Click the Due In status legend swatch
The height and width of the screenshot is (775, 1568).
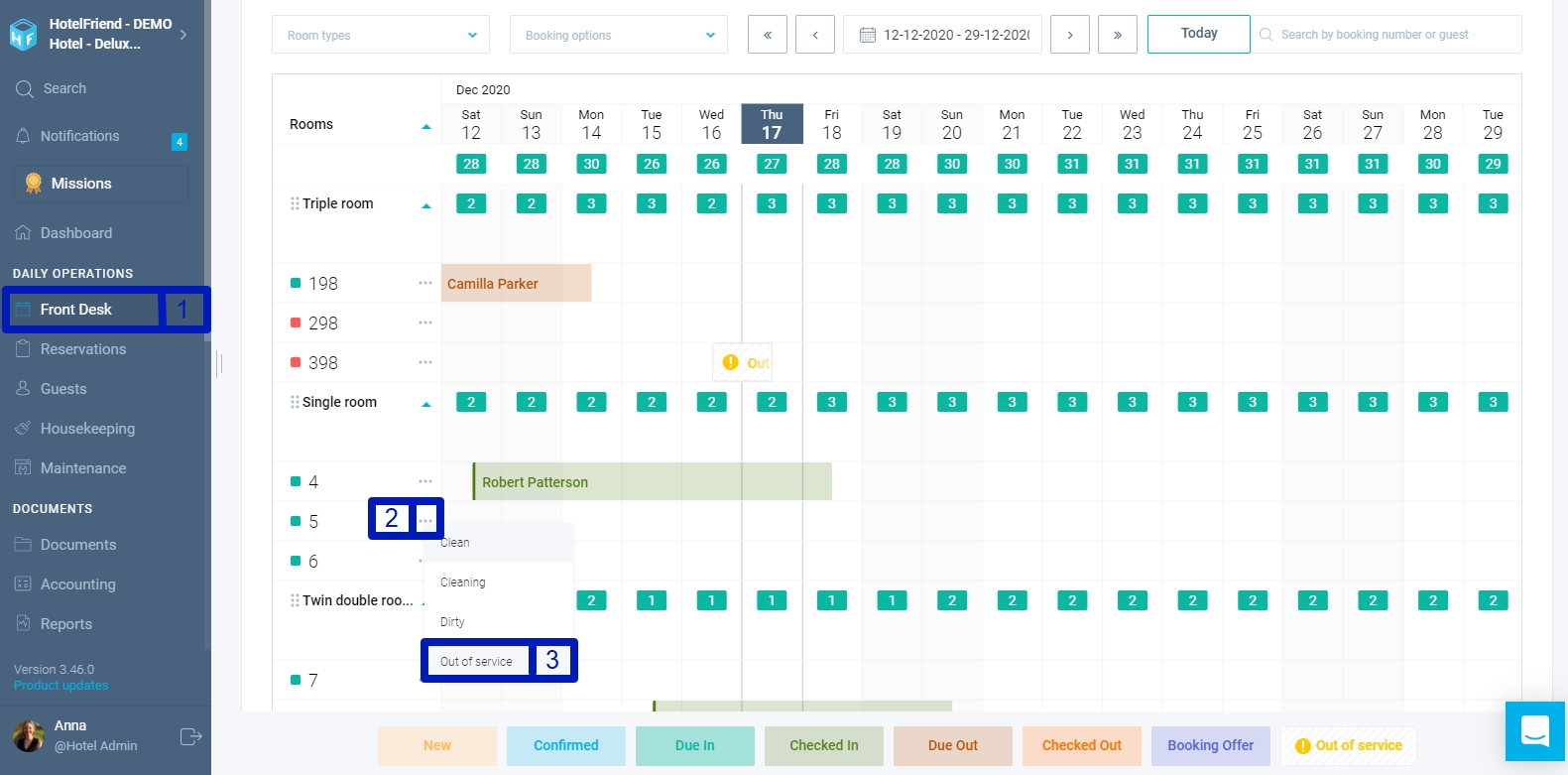(x=694, y=745)
